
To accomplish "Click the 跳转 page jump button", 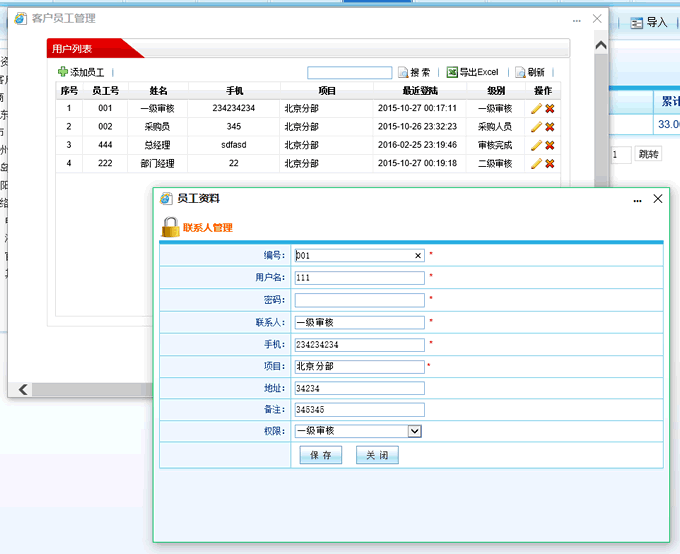I will (648, 154).
